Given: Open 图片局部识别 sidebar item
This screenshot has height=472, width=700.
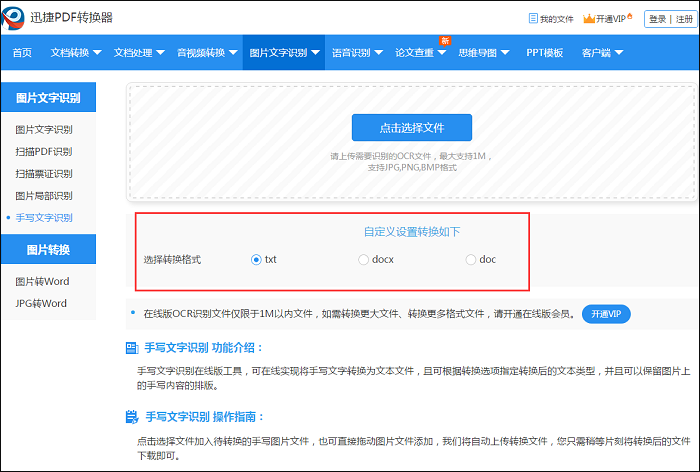Looking at the screenshot, I should [x=44, y=196].
